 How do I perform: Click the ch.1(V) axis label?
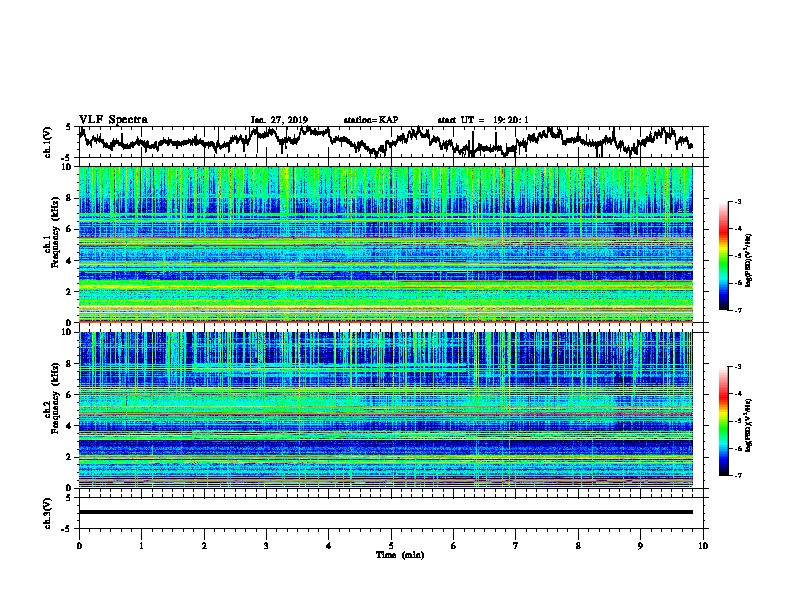[x=48, y=141]
